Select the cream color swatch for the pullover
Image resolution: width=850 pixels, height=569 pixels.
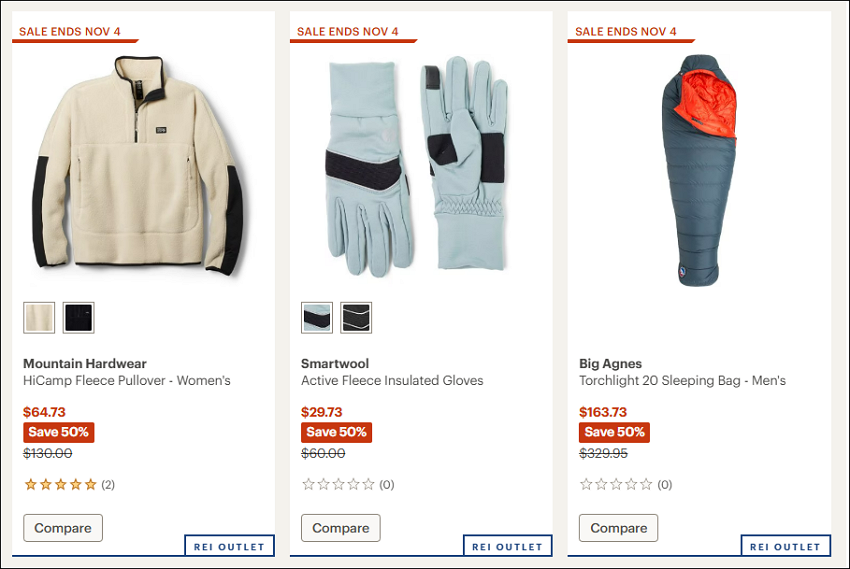click(x=39, y=318)
